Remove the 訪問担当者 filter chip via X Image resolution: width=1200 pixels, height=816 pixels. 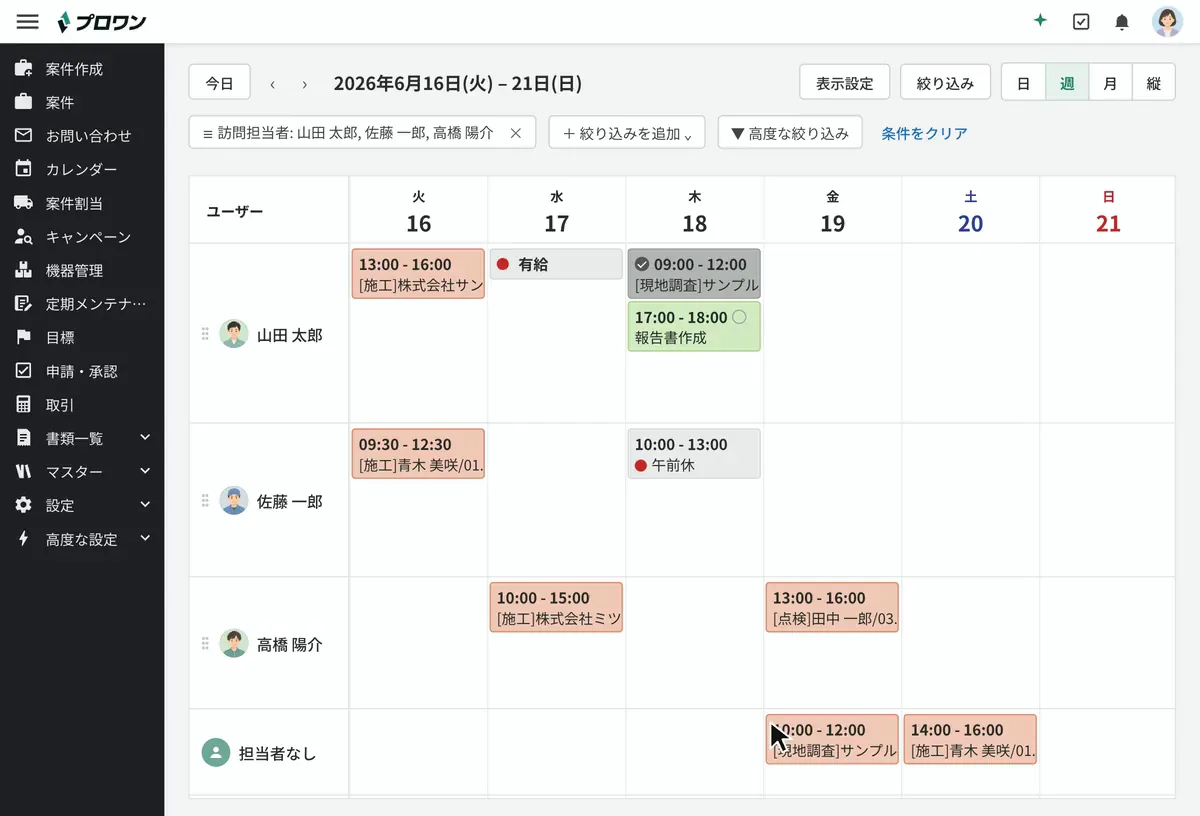[516, 133]
